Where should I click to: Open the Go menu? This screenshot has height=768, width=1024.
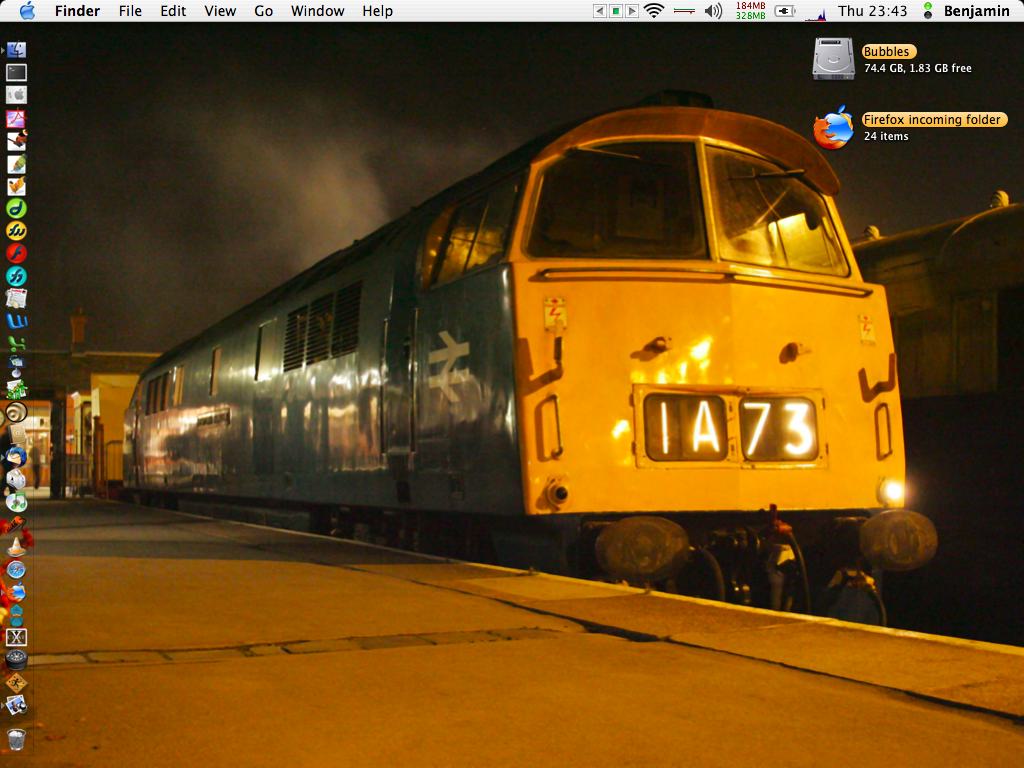click(x=263, y=11)
